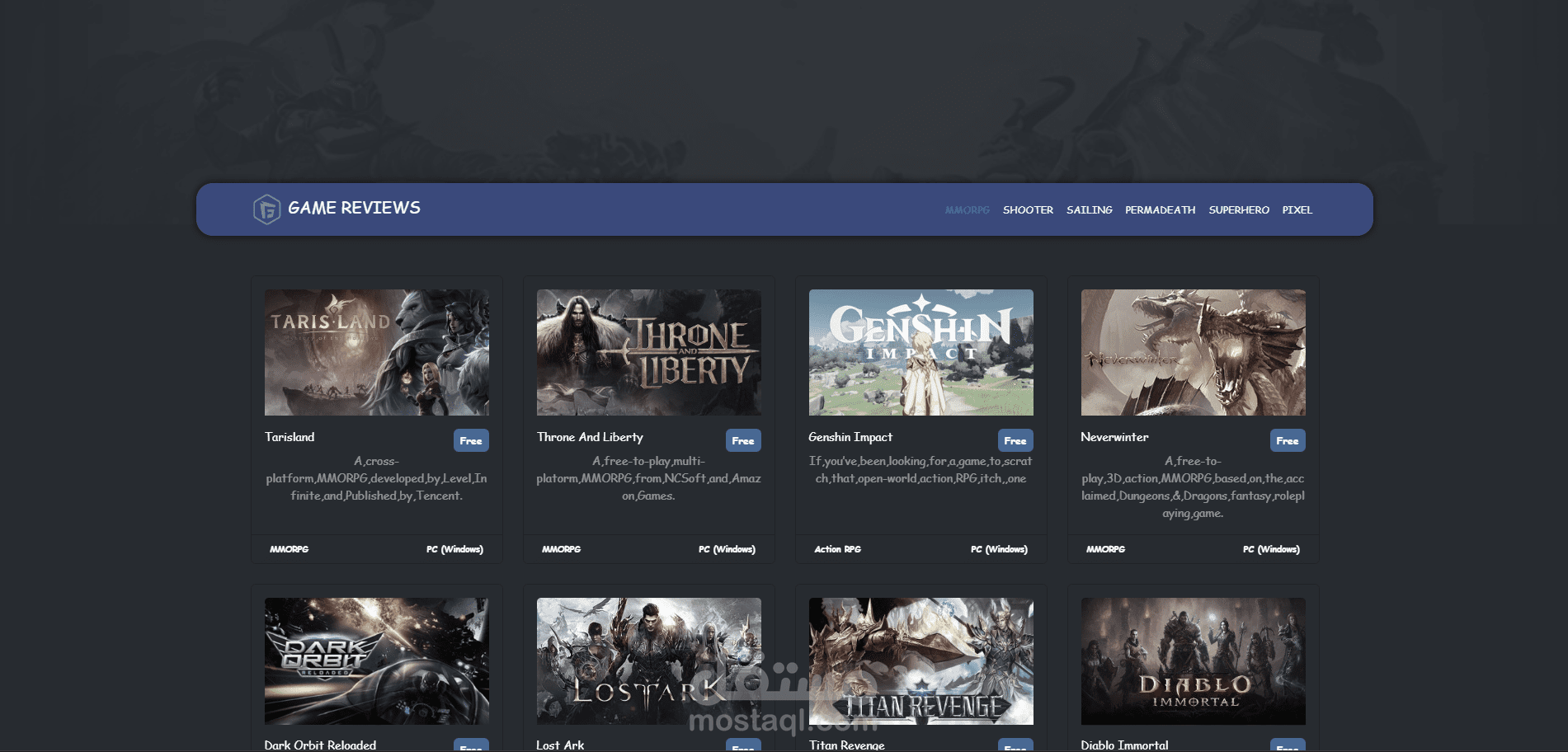Click PC (Windows) platform on Tarisland card
1568x752 pixels.
454,549
